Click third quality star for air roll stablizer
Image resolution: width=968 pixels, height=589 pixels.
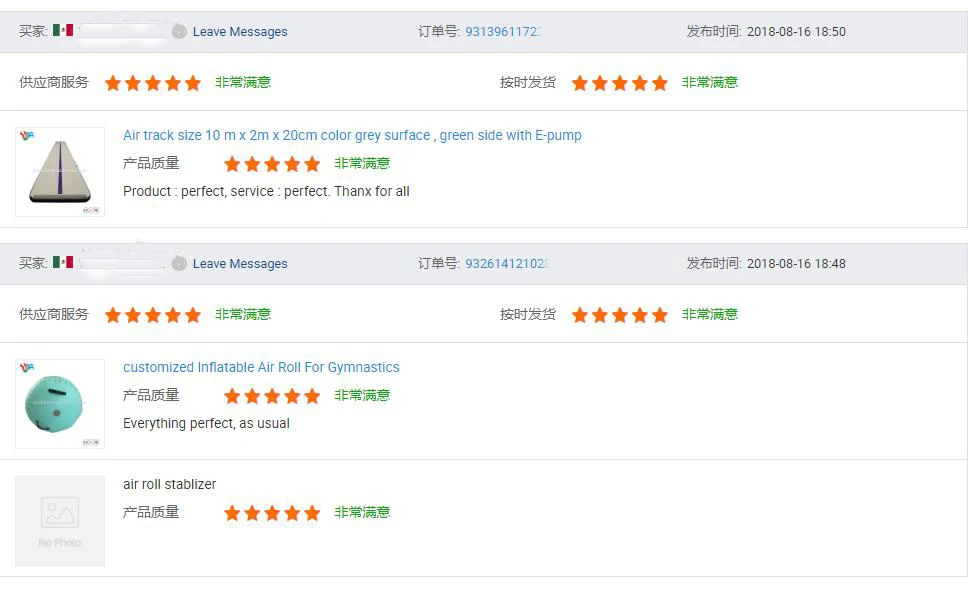(x=272, y=513)
